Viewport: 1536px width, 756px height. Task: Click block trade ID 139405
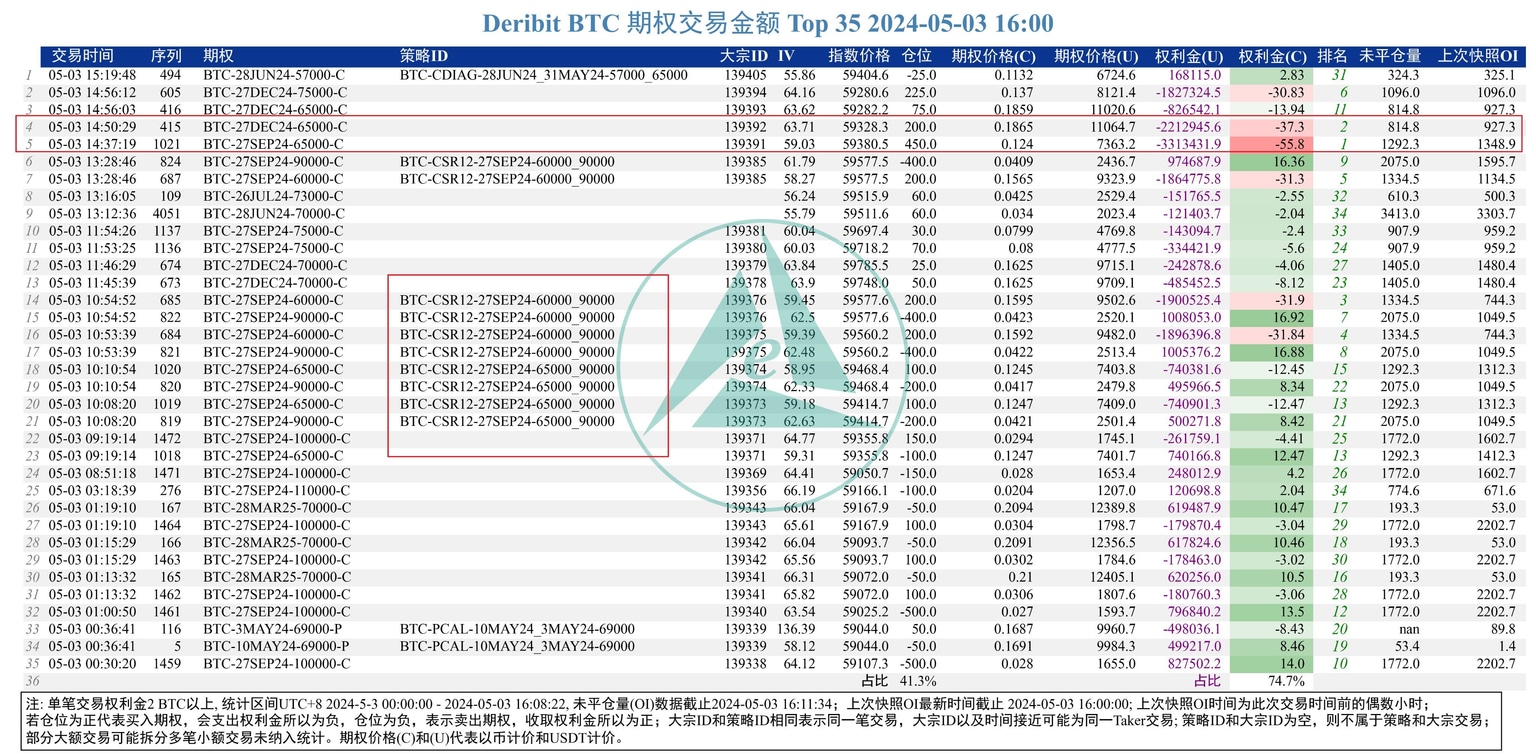point(745,75)
